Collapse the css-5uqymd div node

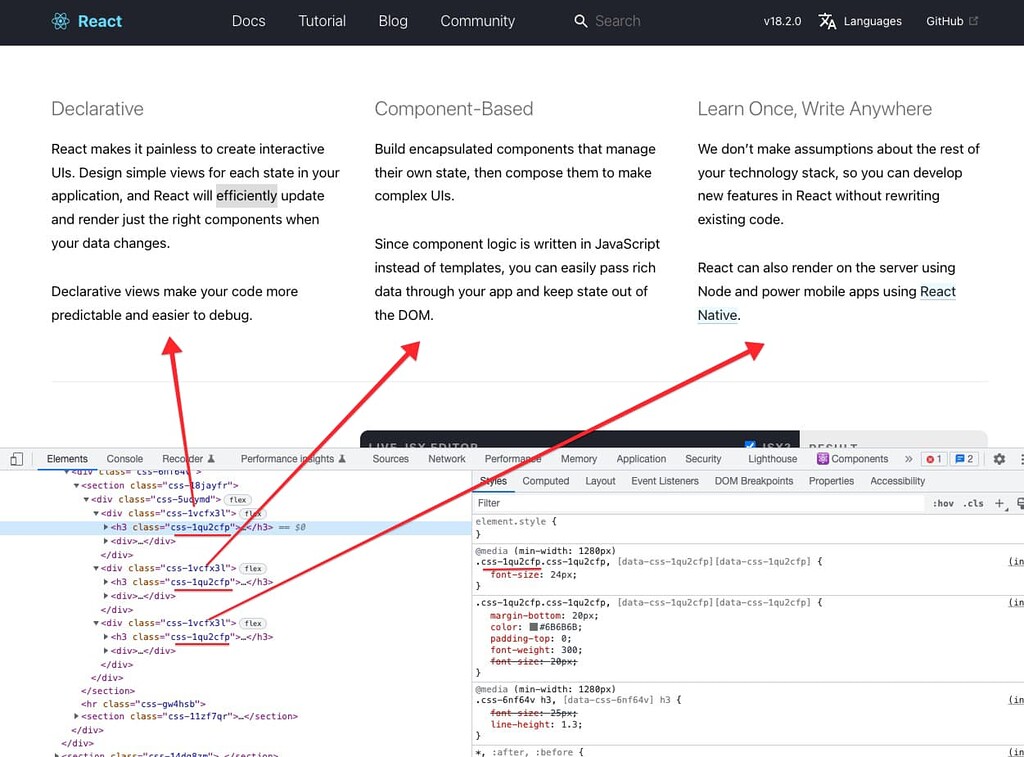click(x=87, y=499)
